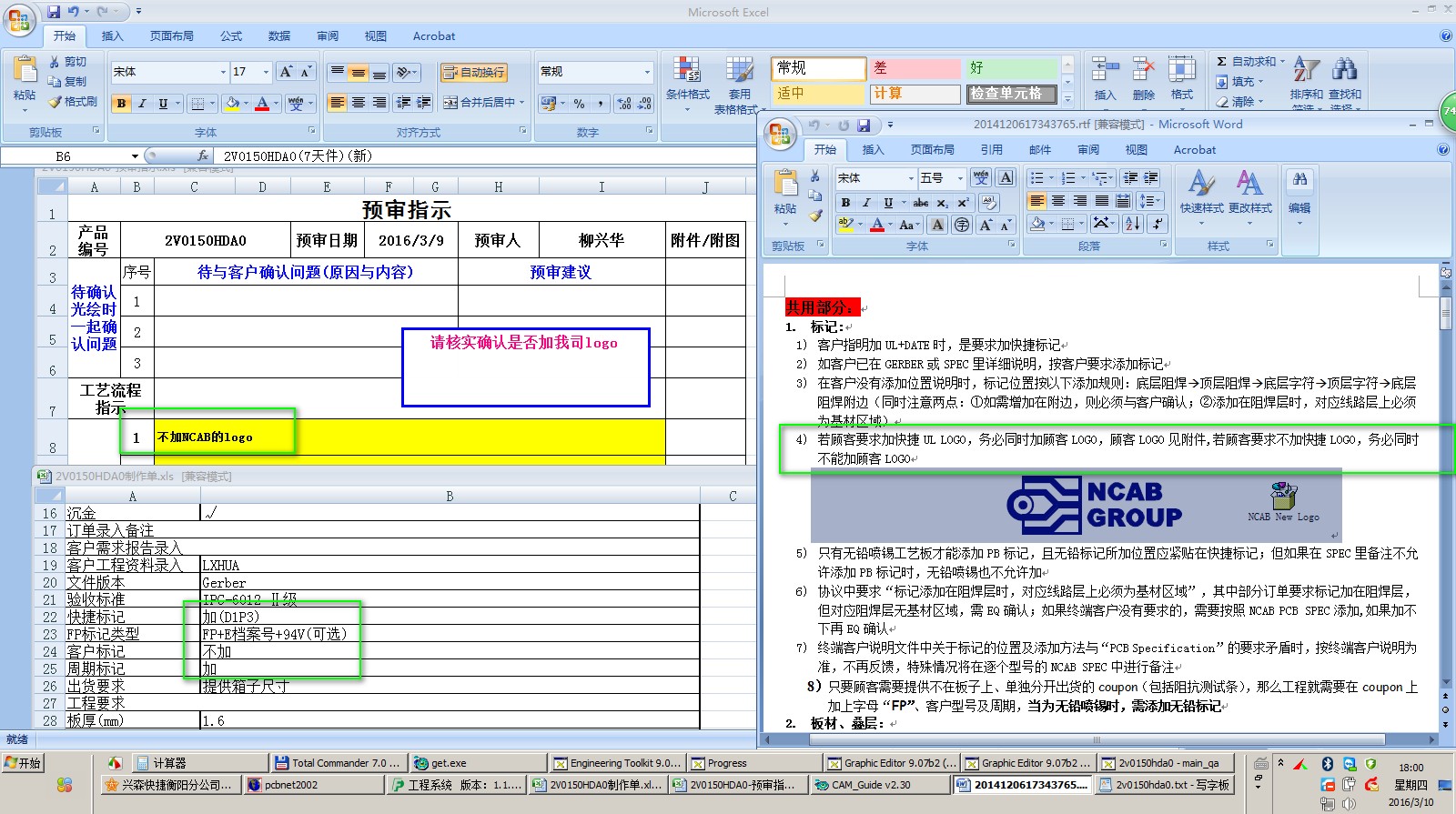The width and height of the screenshot is (1456, 814).
Task: Increase font size in Excel ribbon
Action: point(286,72)
